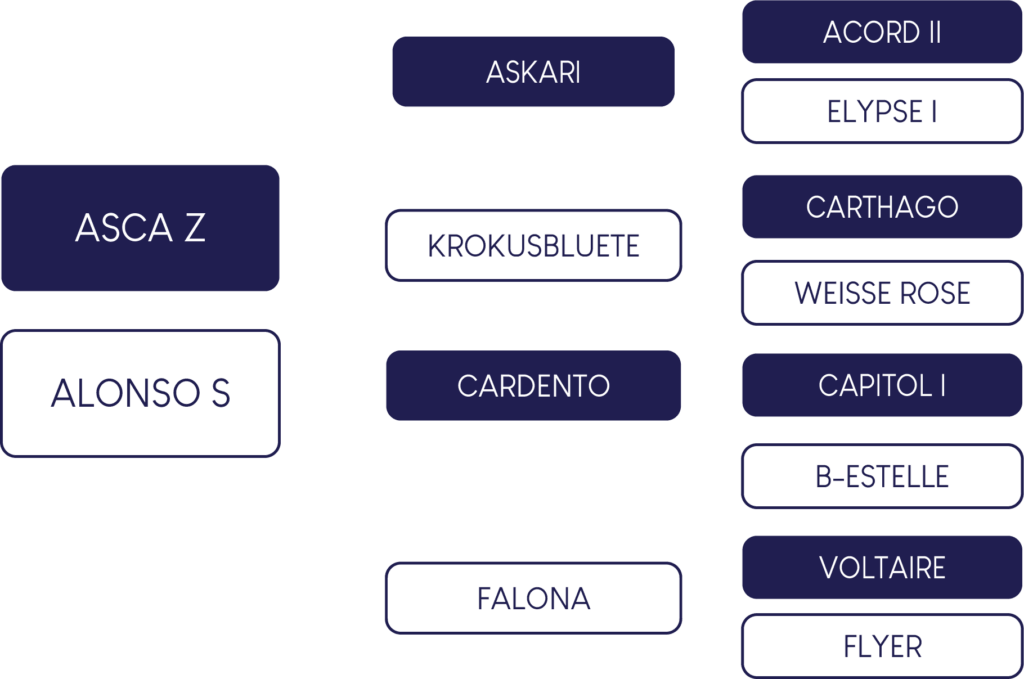Select the dark box above B-ESTELLE
Viewport: 1024px width, 679px height.
[x=882, y=385]
